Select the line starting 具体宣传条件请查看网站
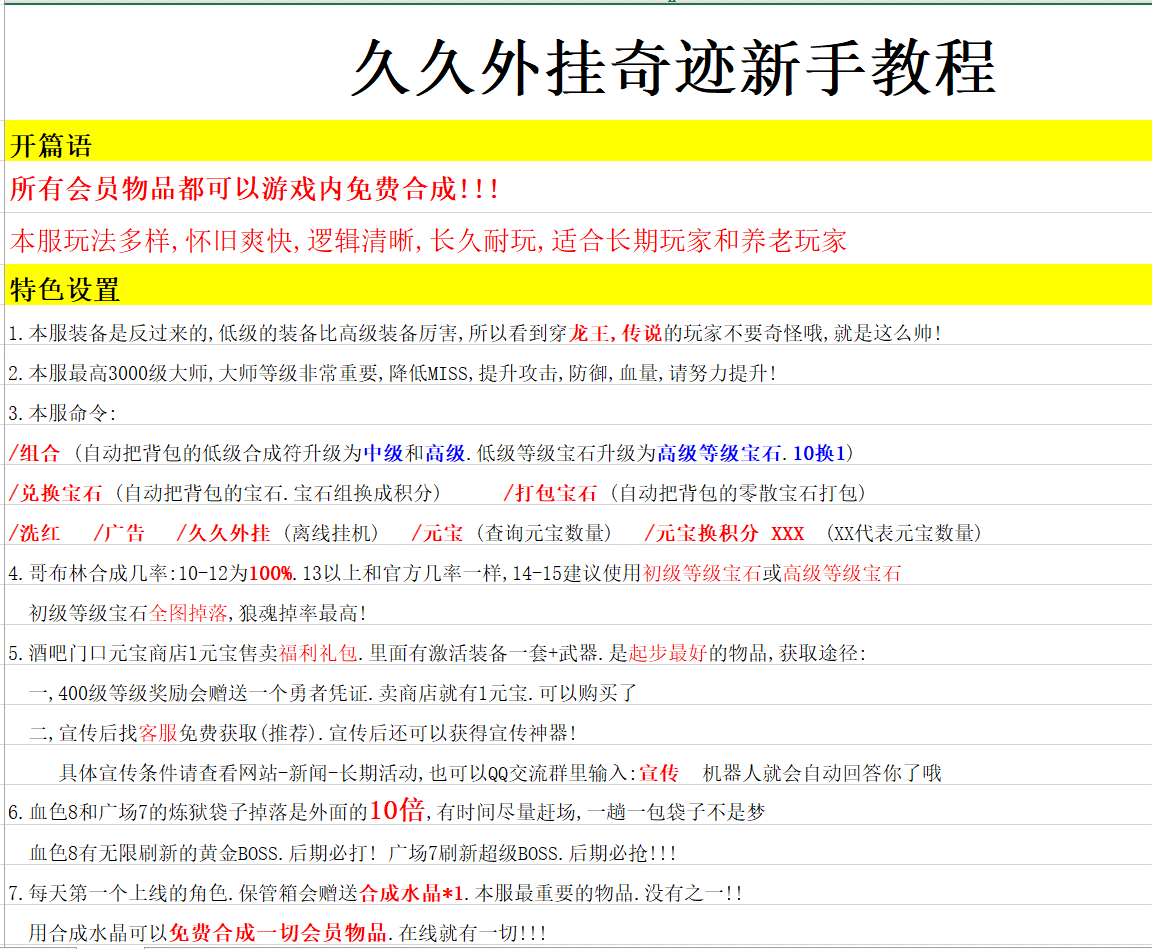The image size is (1152, 949). (500, 773)
